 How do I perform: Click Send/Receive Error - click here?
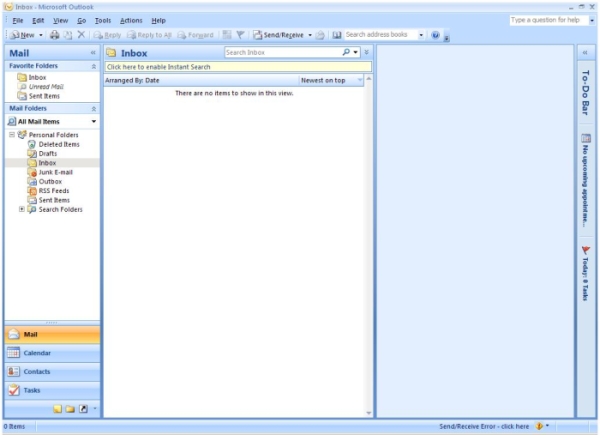484,426
